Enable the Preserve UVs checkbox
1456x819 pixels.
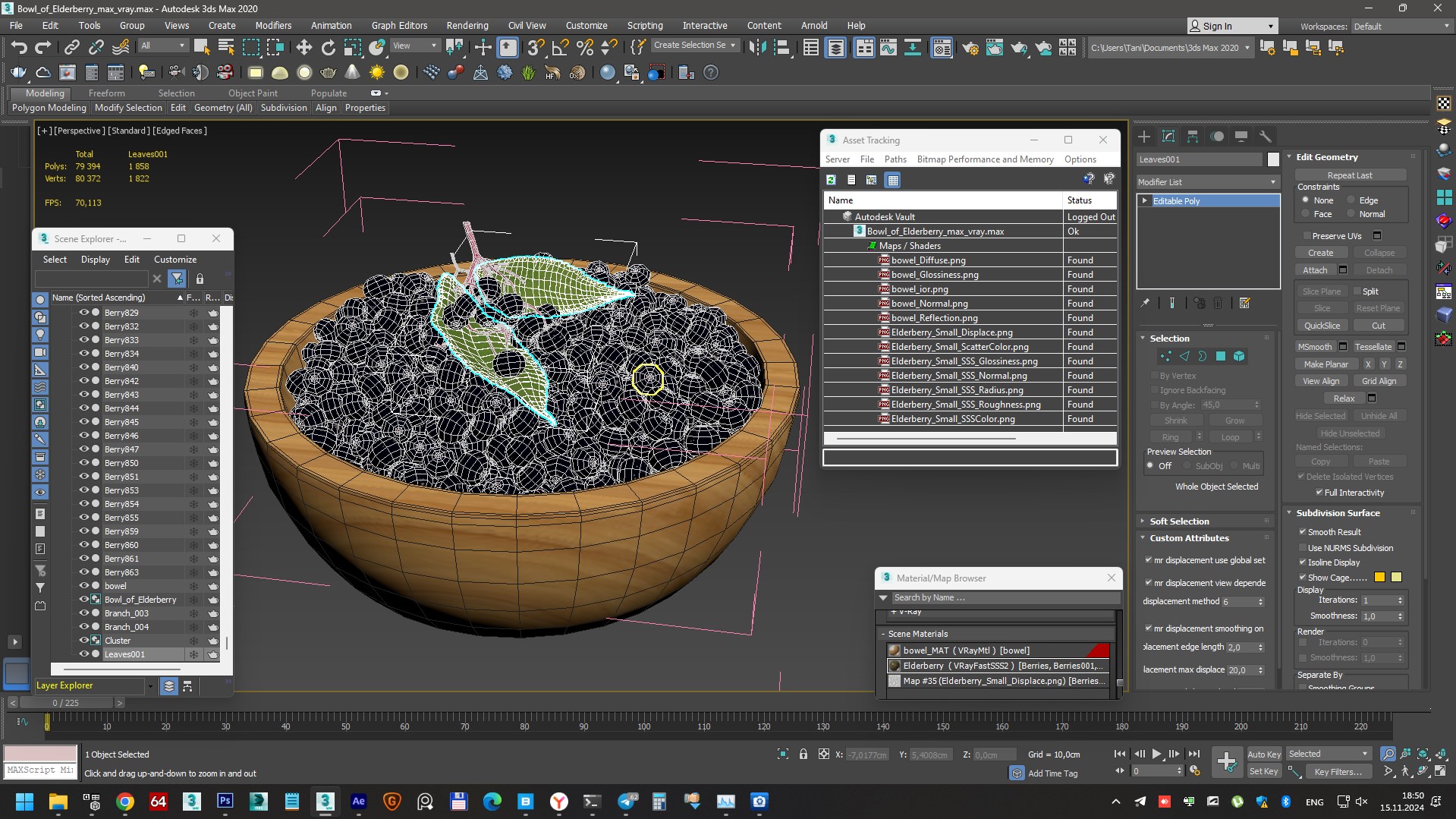1307,236
